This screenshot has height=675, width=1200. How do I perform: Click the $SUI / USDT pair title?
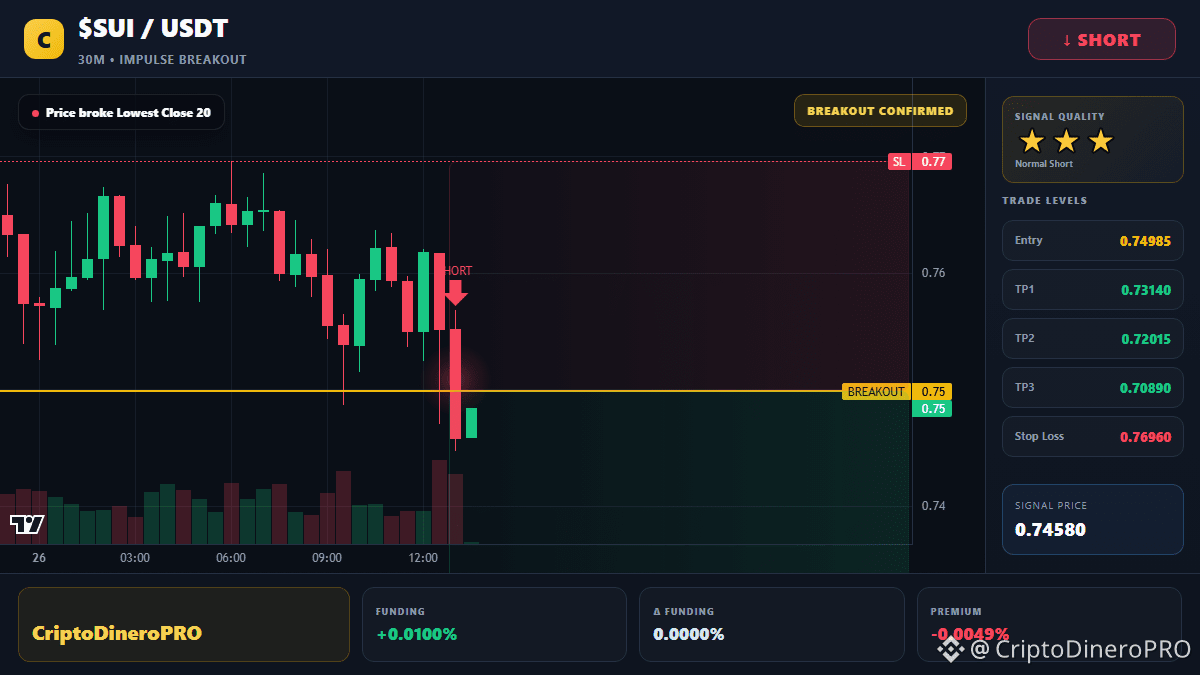[x=153, y=30]
